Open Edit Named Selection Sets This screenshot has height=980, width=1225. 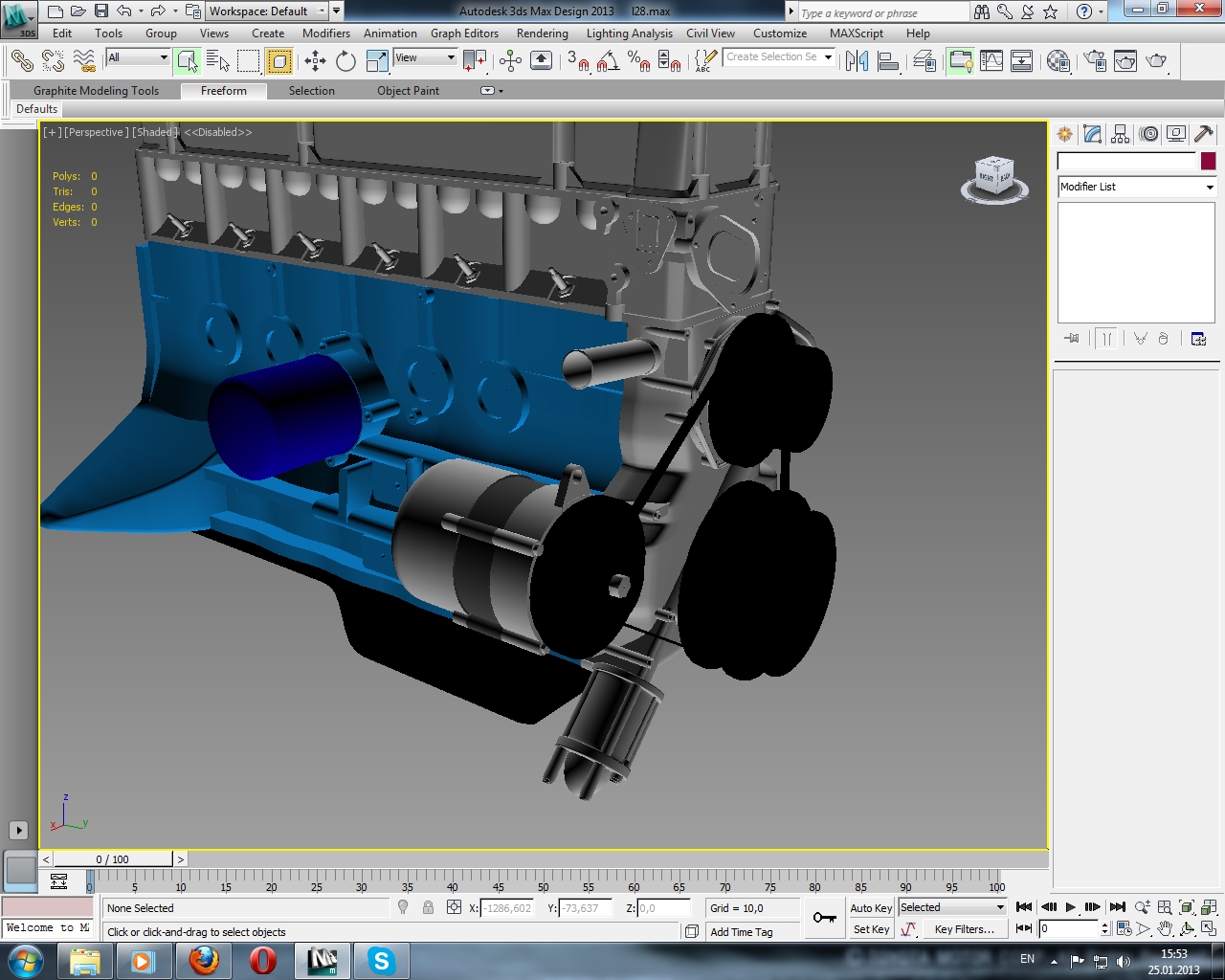(x=705, y=61)
